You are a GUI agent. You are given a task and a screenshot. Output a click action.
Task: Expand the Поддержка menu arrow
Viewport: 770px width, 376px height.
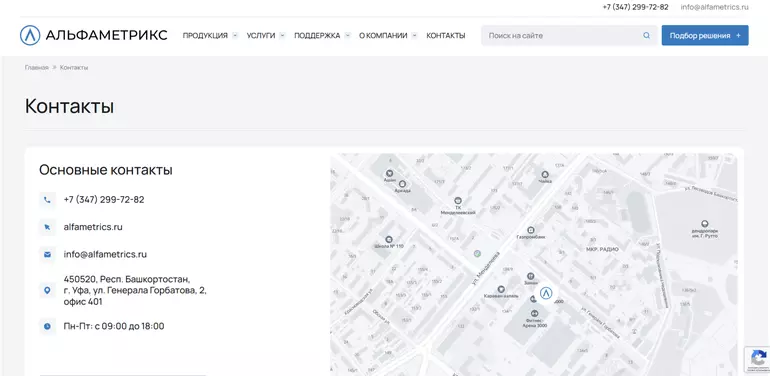[x=348, y=35]
